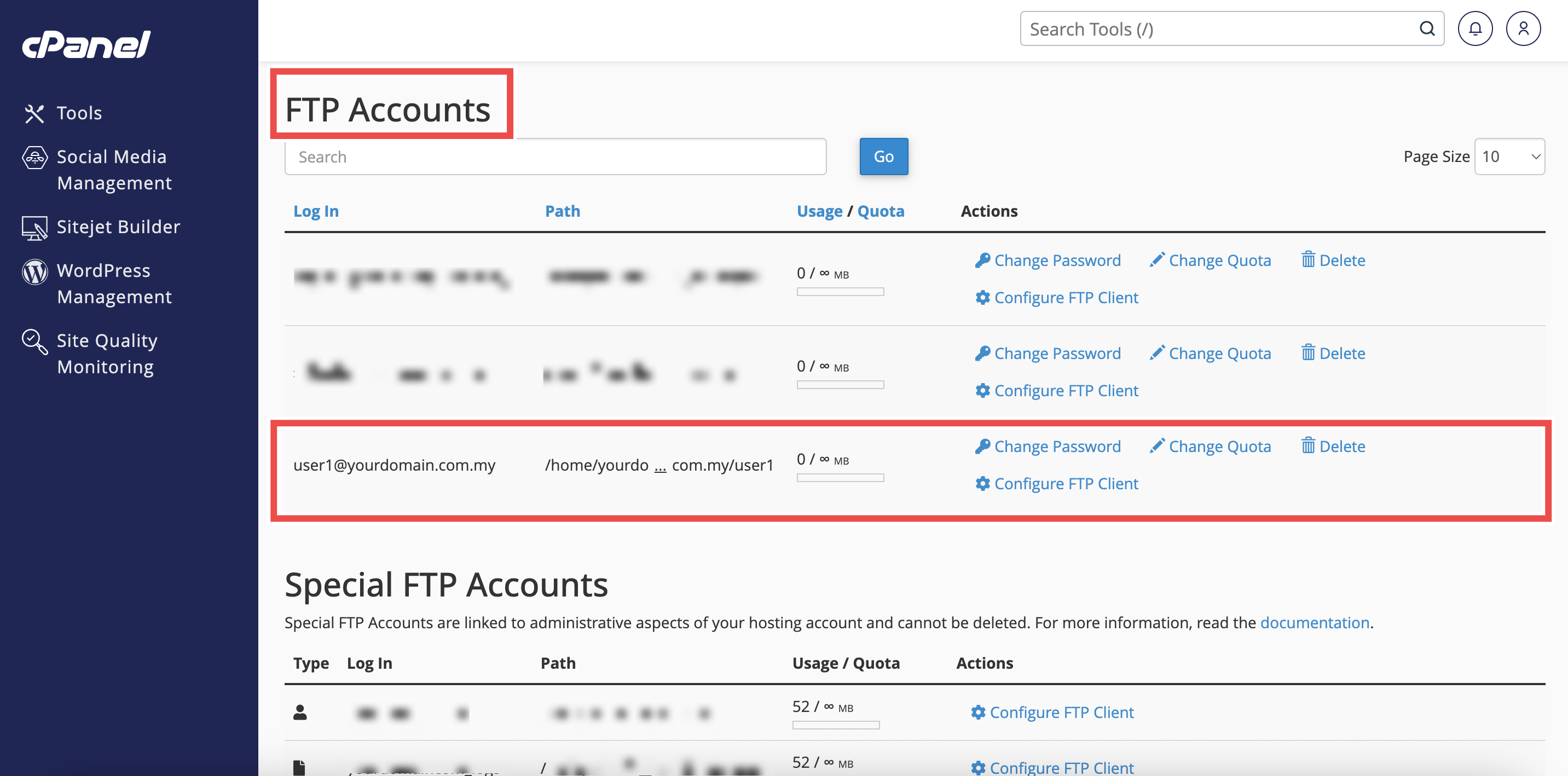Open the user account icon
The image size is (1568, 776).
pyautogui.click(x=1523, y=28)
